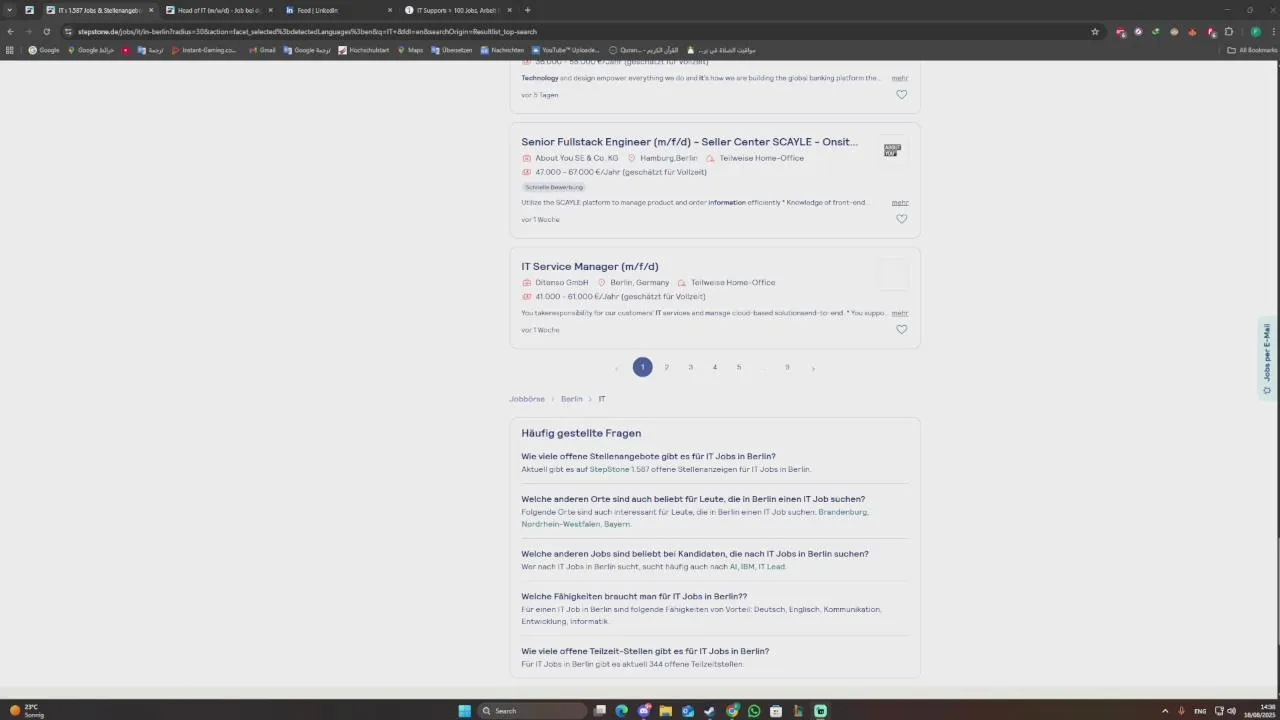
Task: Click the address bar URL
Action: [x=307, y=31]
